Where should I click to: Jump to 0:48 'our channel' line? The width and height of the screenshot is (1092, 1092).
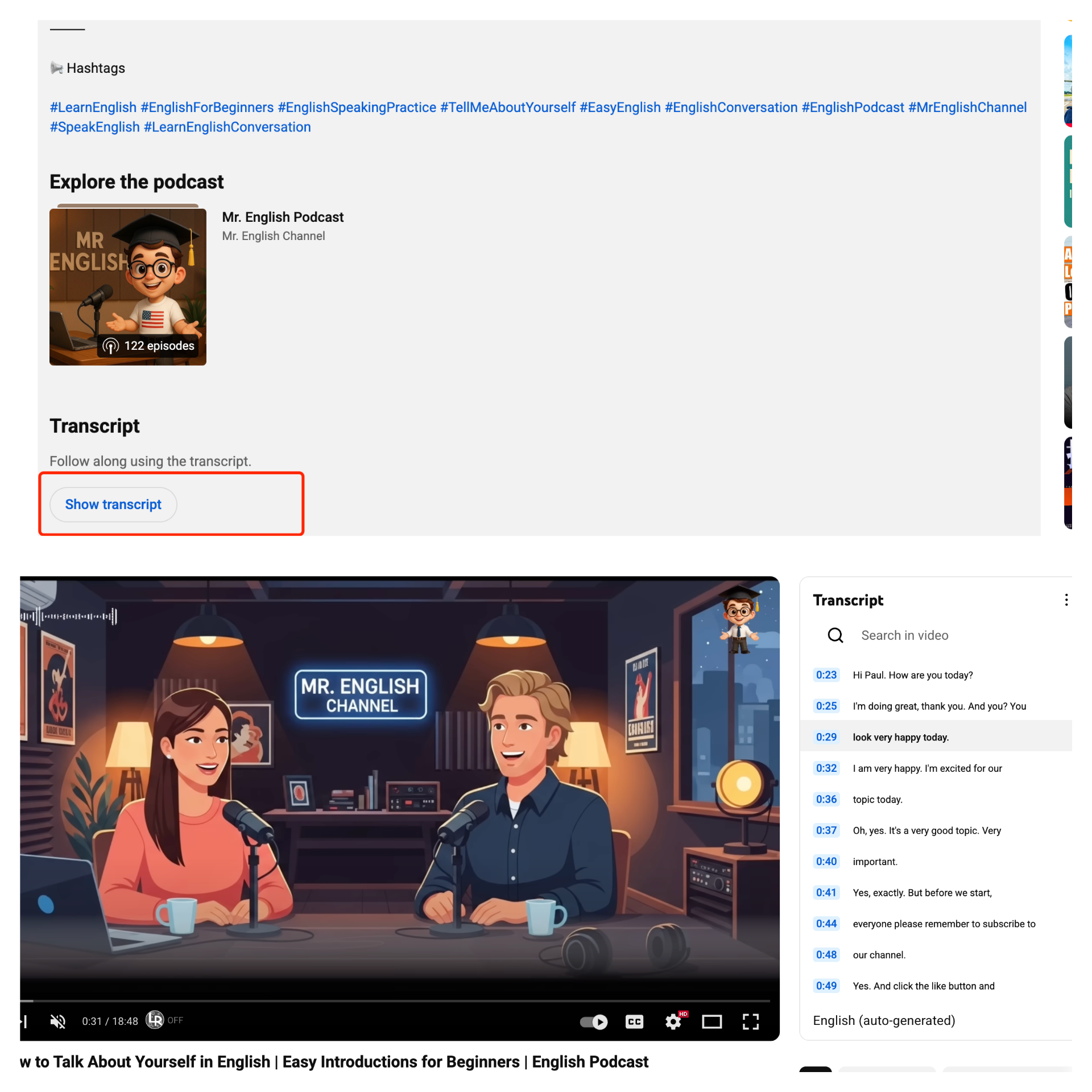pos(936,955)
